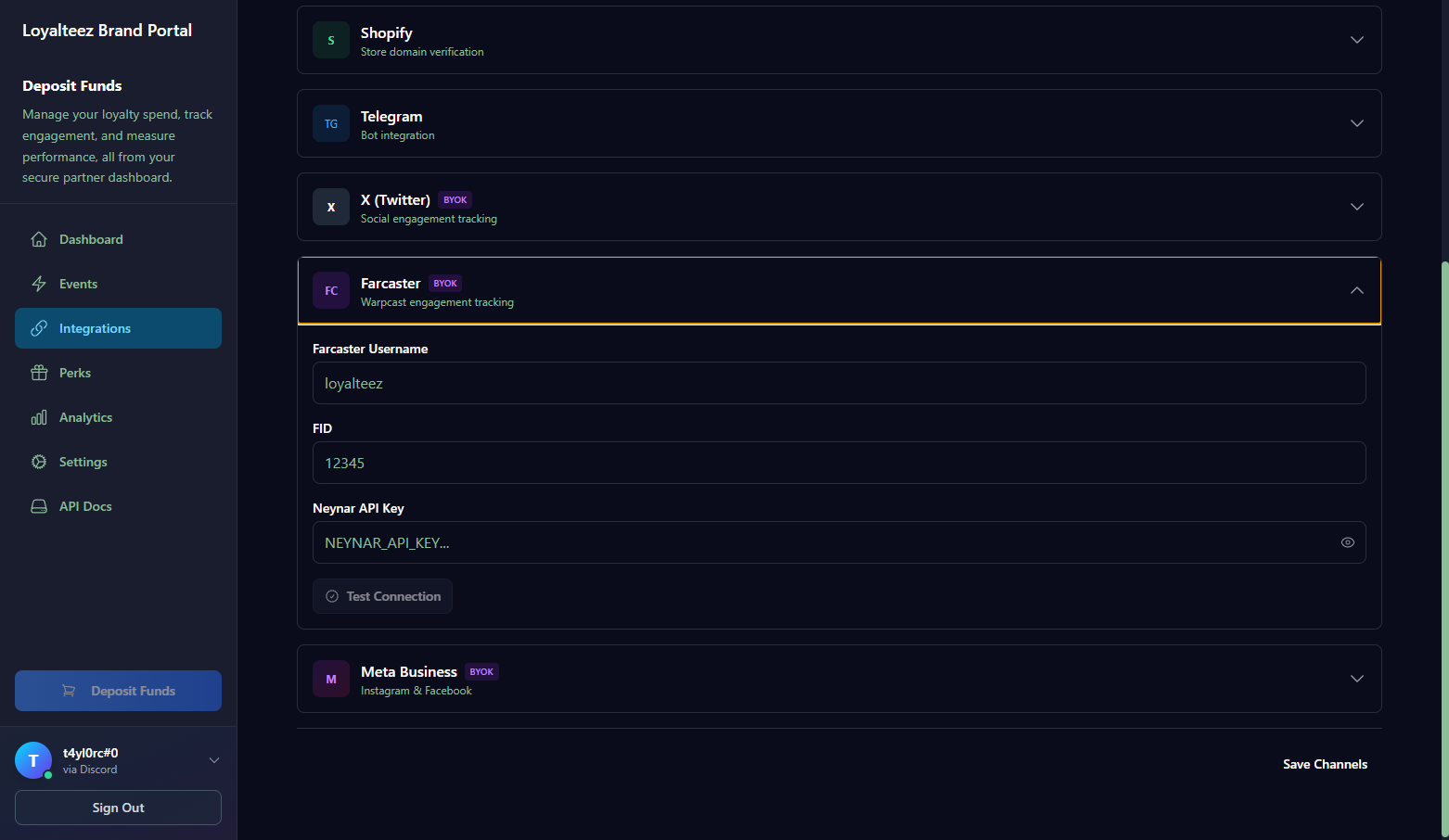1449x840 pixels.
Task: Click Save Channels
Action: 1325,763
